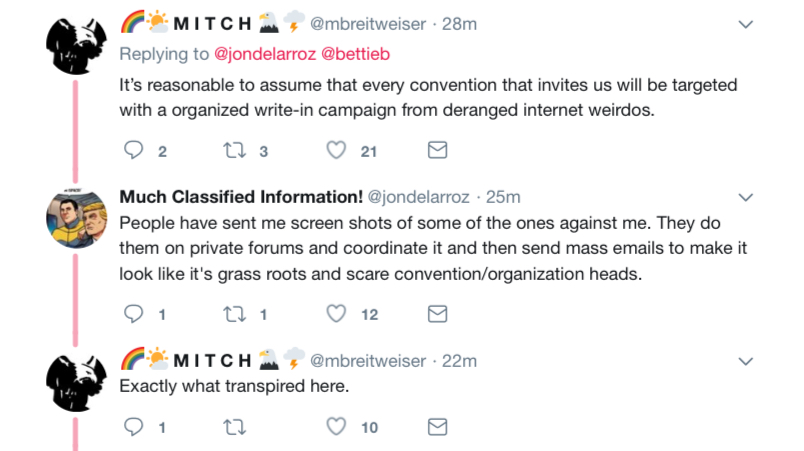Open the @jondelarroz mention link in reply line
The image size is (804, 451).
(265, 54)
